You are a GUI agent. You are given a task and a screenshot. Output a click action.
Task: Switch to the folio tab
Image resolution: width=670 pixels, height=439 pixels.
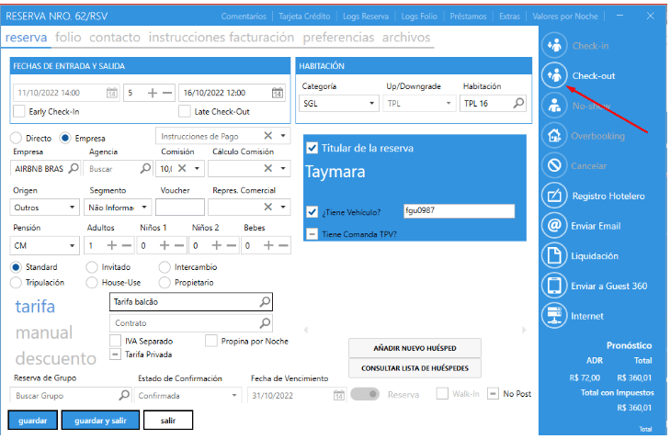click(69, 38)
